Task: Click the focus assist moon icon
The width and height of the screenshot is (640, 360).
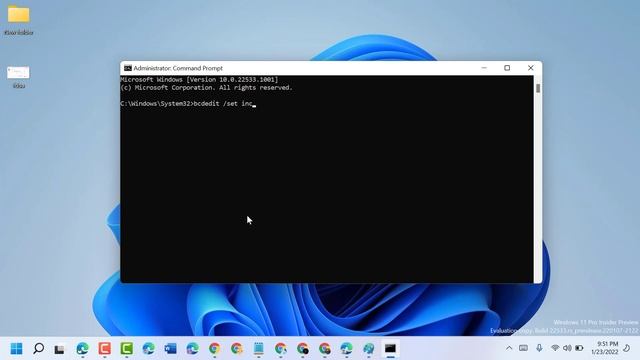Action: [627, 348]
